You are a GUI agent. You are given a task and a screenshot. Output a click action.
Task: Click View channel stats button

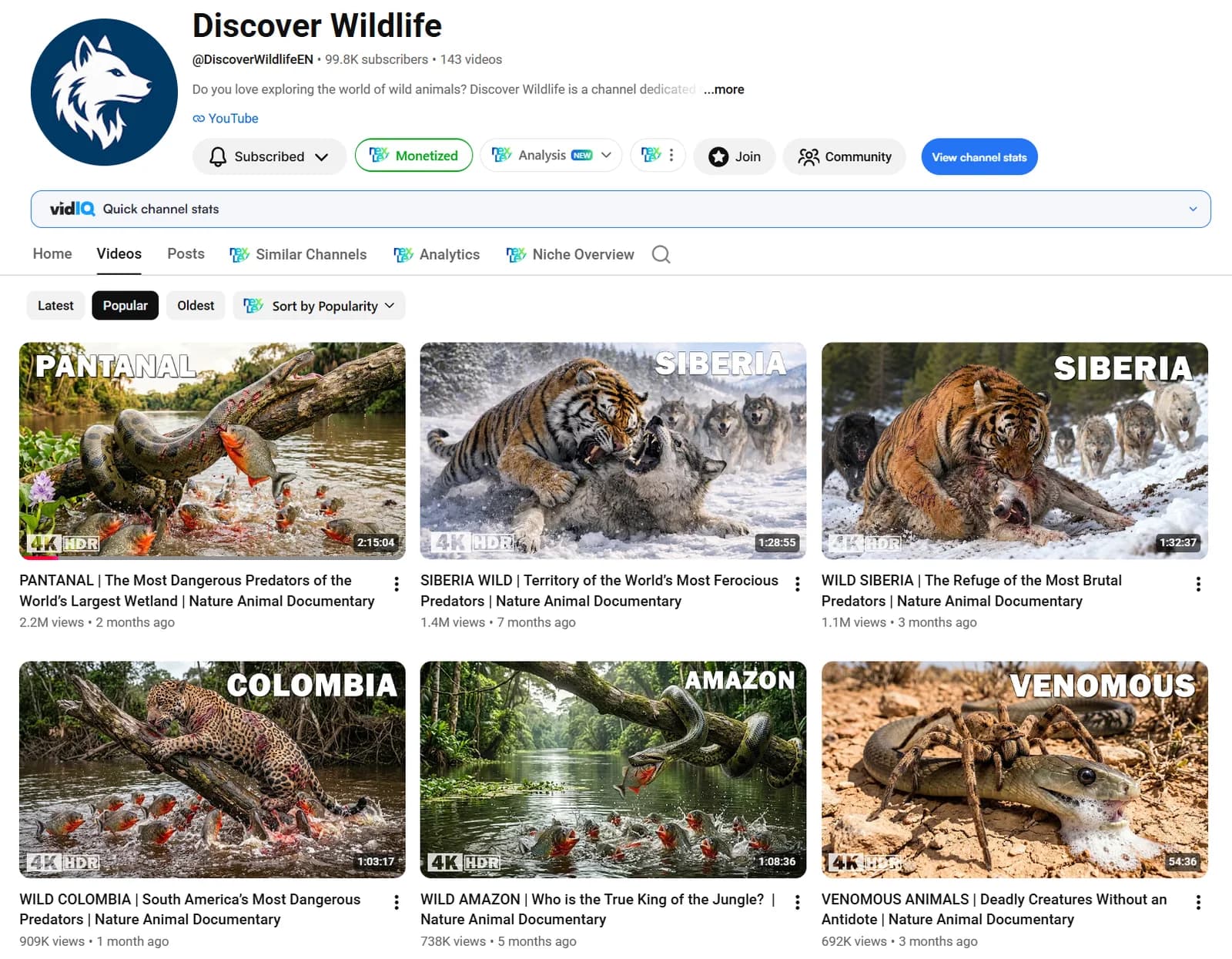pyautogui.click(x=979, y=157)
